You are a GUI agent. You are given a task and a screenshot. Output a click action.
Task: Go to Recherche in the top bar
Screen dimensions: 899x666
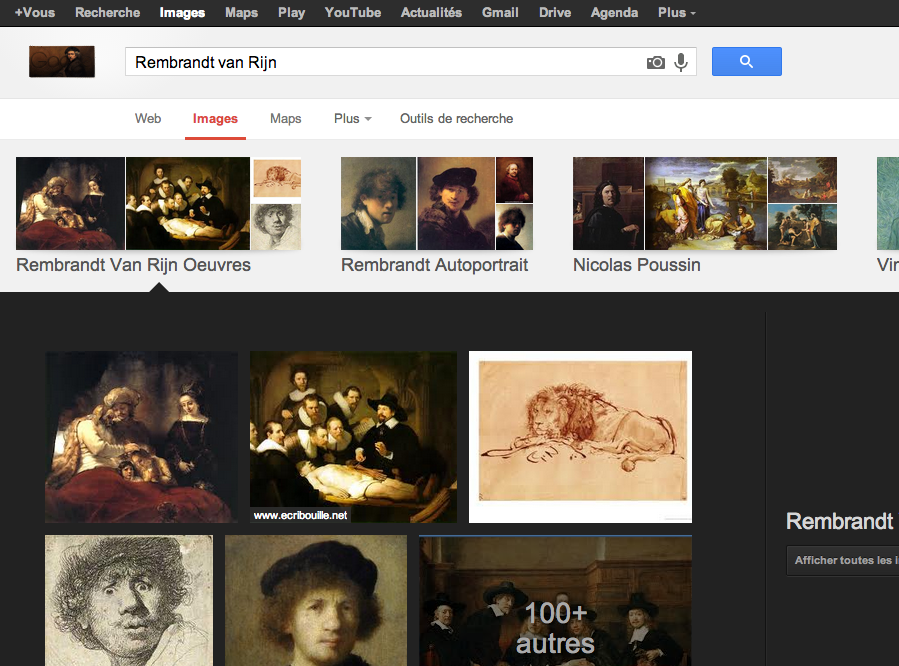pyautogui.click(x=107, y=13)
